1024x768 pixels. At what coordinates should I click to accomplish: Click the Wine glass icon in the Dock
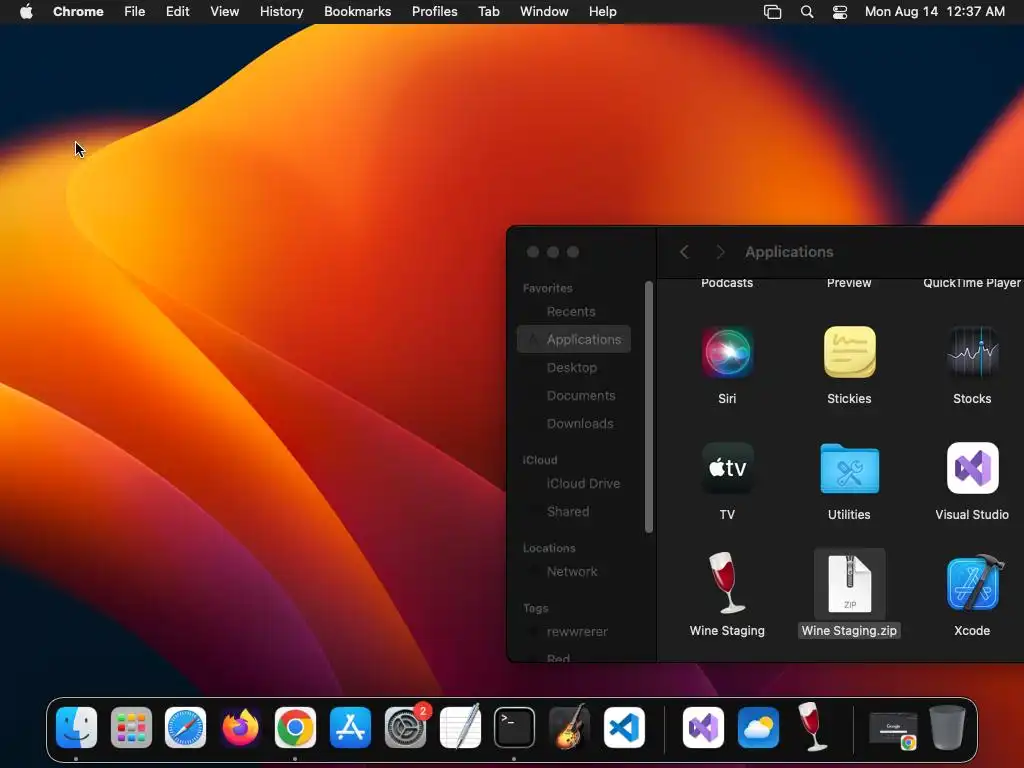click(812, 726)
